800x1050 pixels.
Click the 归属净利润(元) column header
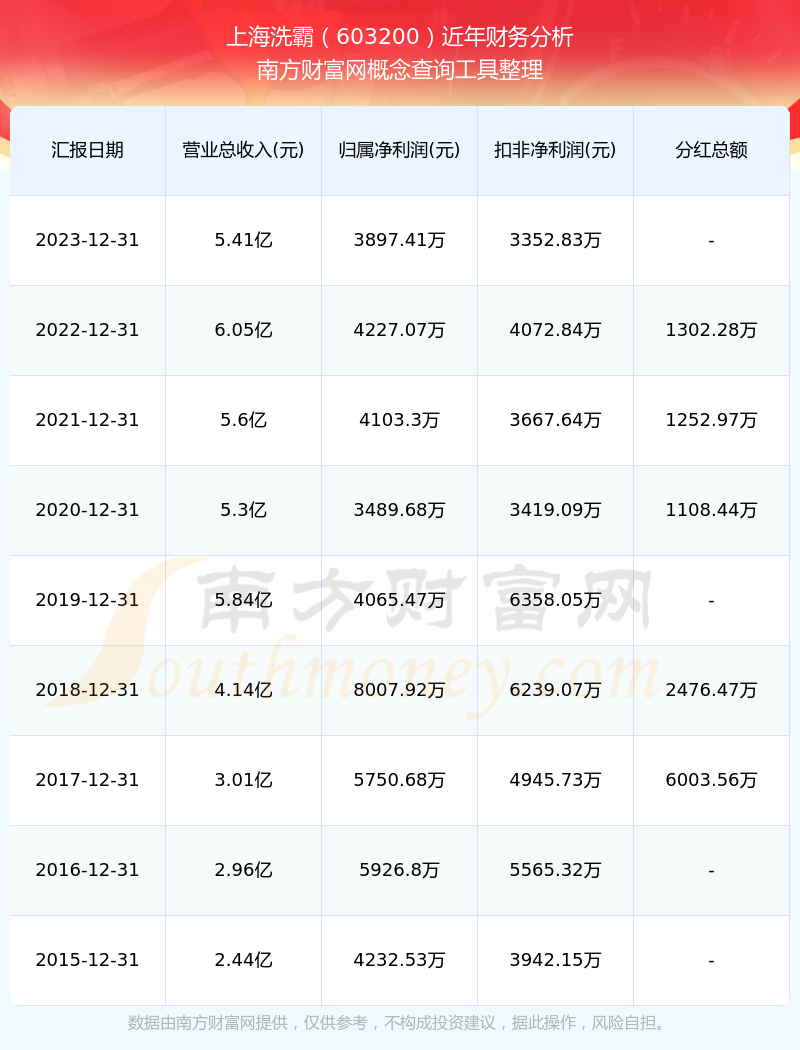pyautogui.click(x=400, y=150)
